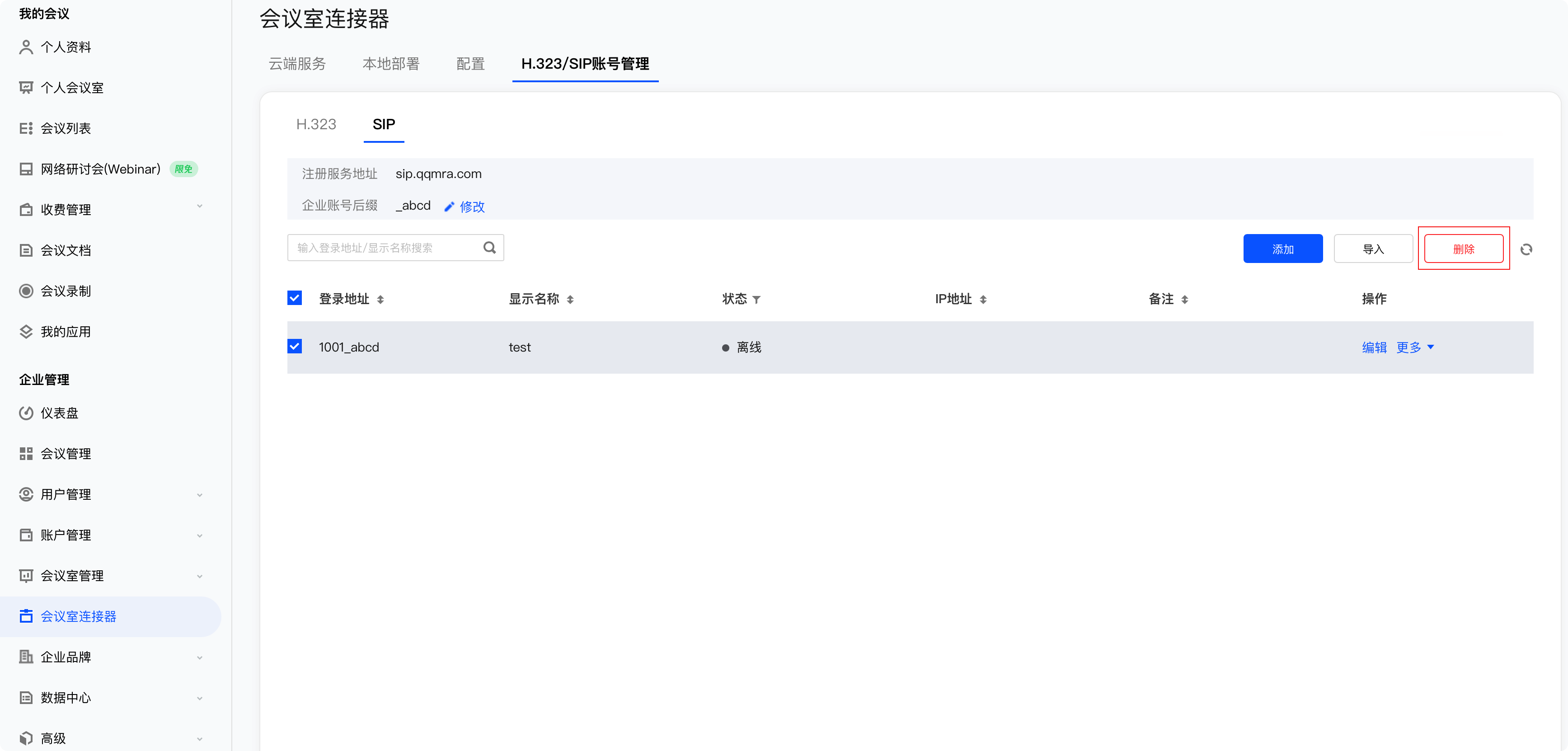The height and width of the screenshot is (751, 1568).
Task: Switch to the H.323 sub-tab
Action: pyautogui.click(x=316, y=124)
